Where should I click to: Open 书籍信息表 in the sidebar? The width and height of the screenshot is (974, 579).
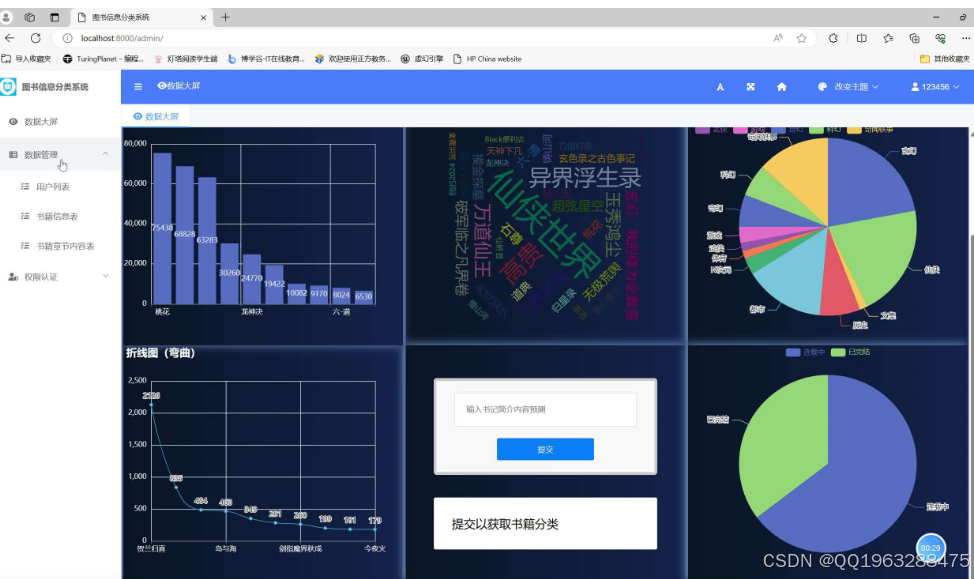click(60, 216)
